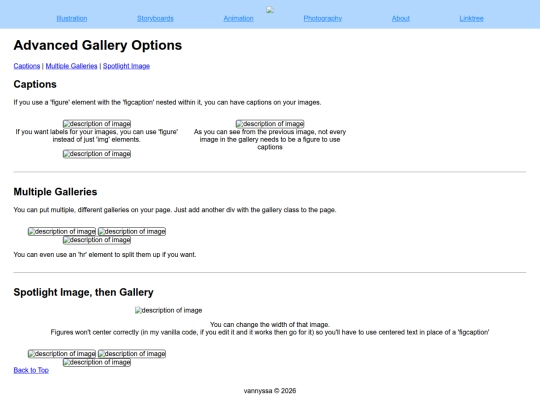This screenshot has height=405, width=540.
Task: Click the 'vannyssa © 2026' footer text
Action: [270, 391]
